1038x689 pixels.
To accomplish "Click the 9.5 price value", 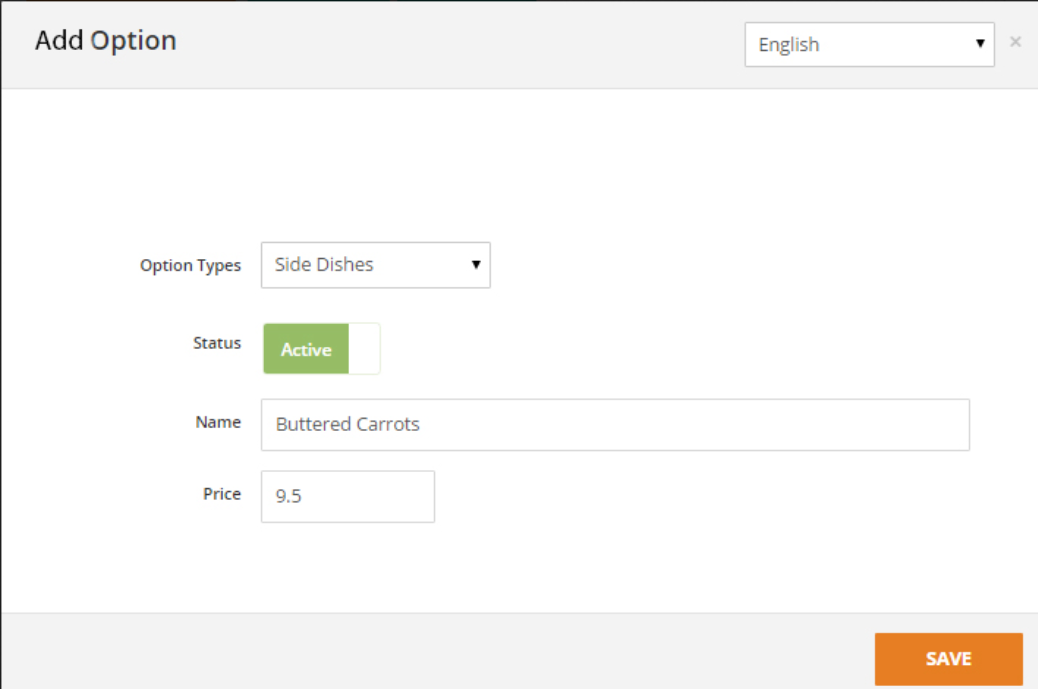I will click(289, 496).
